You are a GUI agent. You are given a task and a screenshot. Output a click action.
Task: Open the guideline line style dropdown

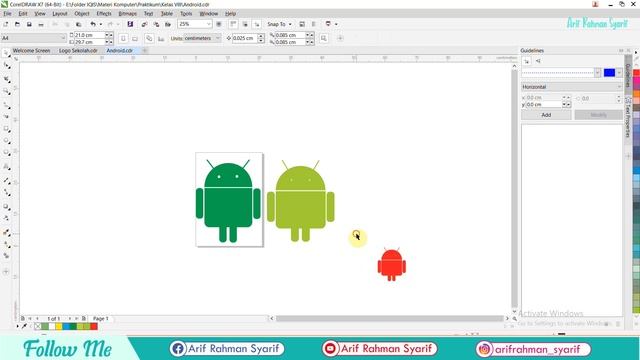[x=598, y=73]
